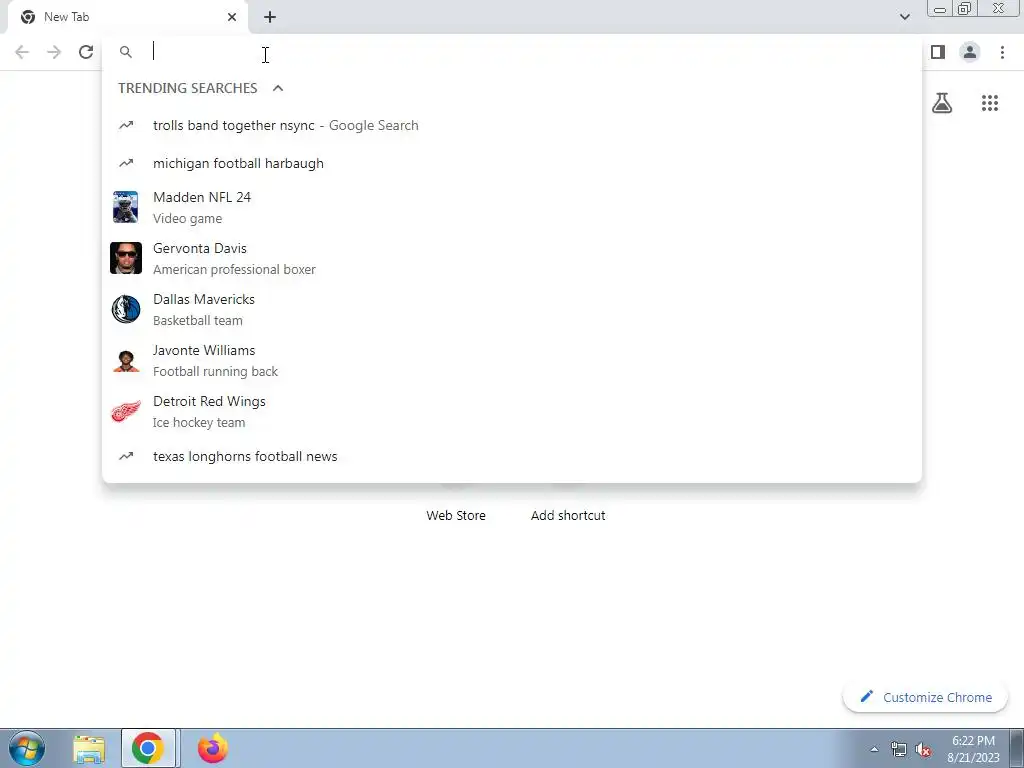Choose michigan football harbaugh suggestion

point(511,163)
